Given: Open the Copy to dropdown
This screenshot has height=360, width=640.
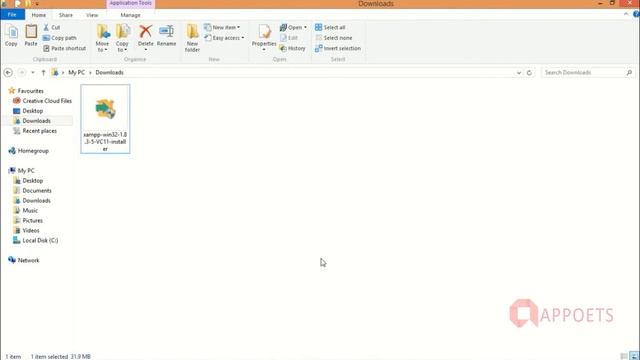Looking at the screenshot, I should [122, 38].
